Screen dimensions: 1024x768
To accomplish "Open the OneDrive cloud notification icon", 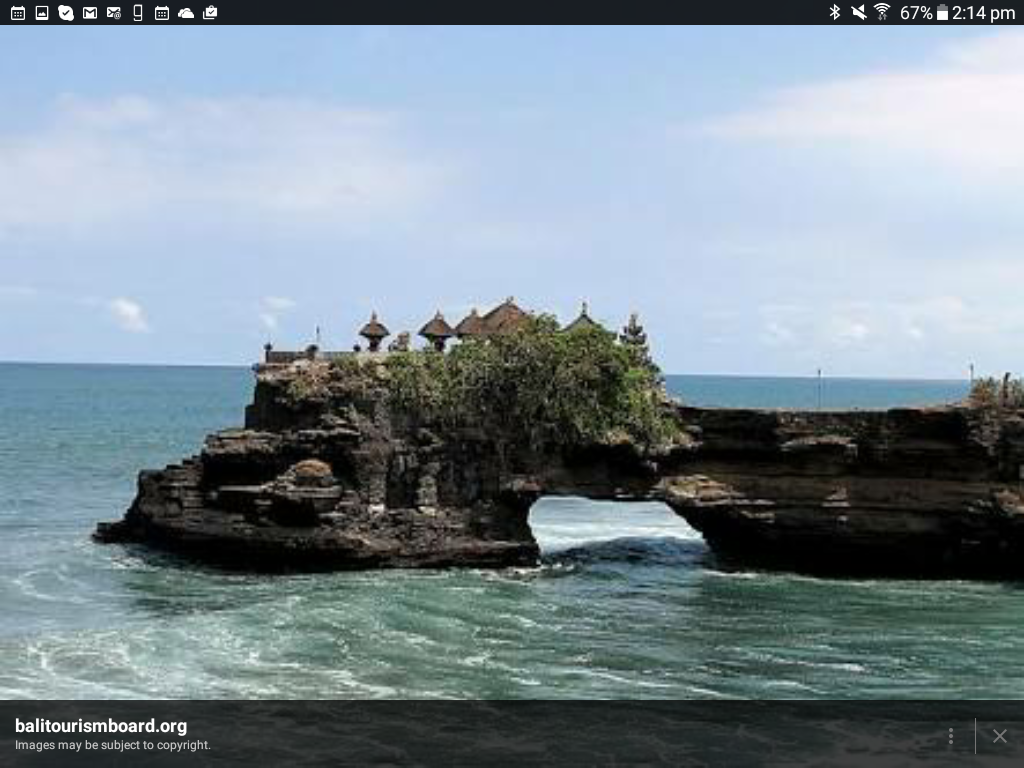I will pos(186,13).
